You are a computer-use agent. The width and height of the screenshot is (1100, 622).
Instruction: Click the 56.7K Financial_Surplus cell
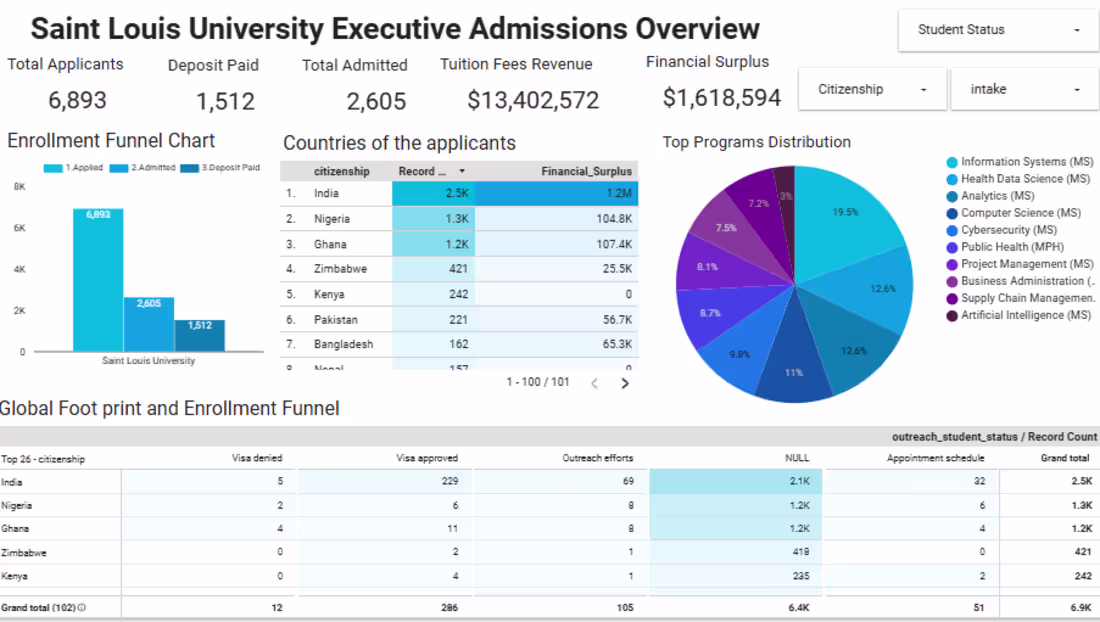557,319
